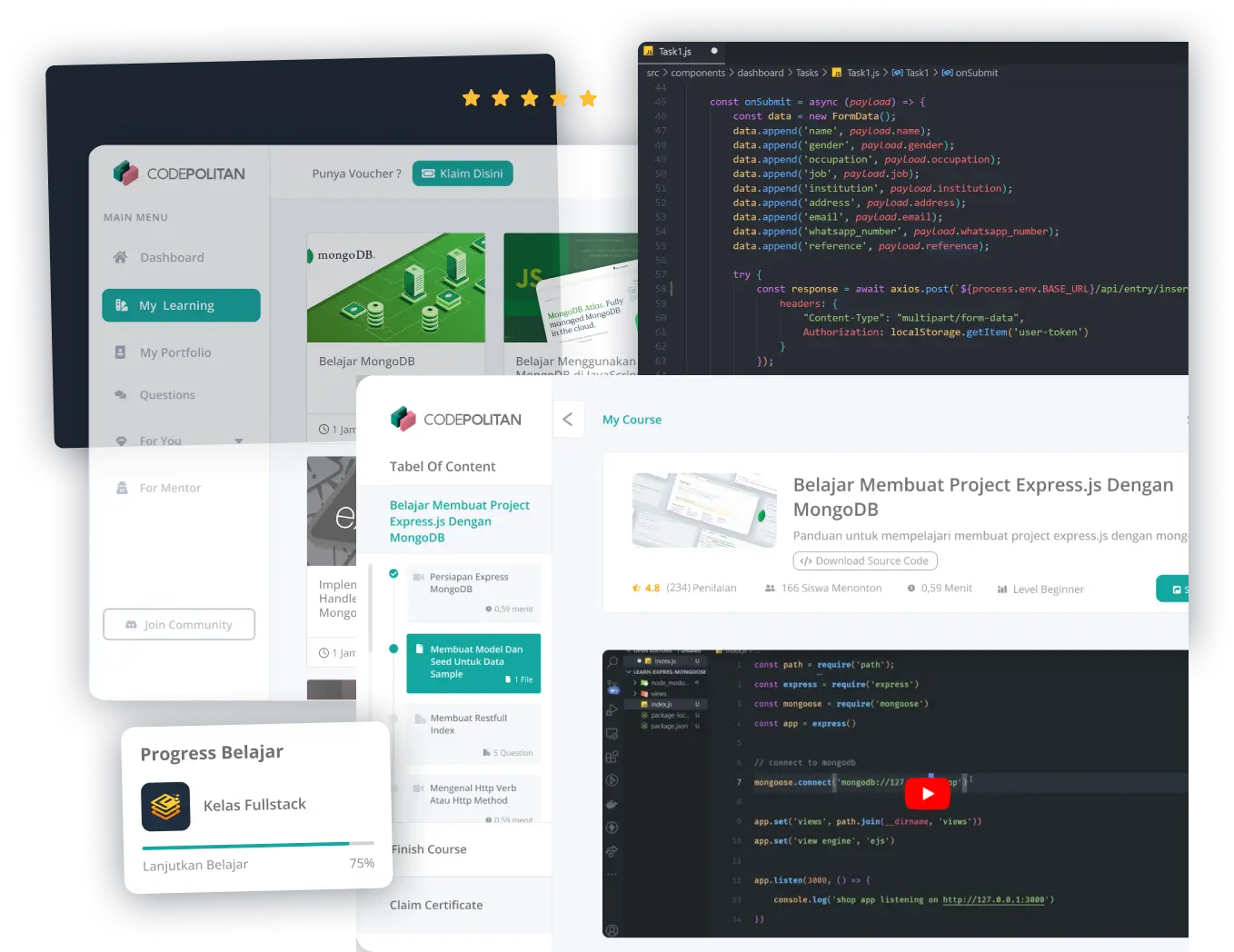Click the Finish Course button
Screen dimensions: 1234x952
(x=429, y=849)
